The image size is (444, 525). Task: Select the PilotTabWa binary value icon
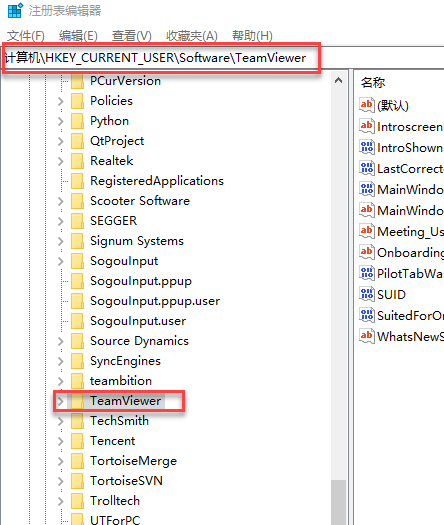click(367, 273)
